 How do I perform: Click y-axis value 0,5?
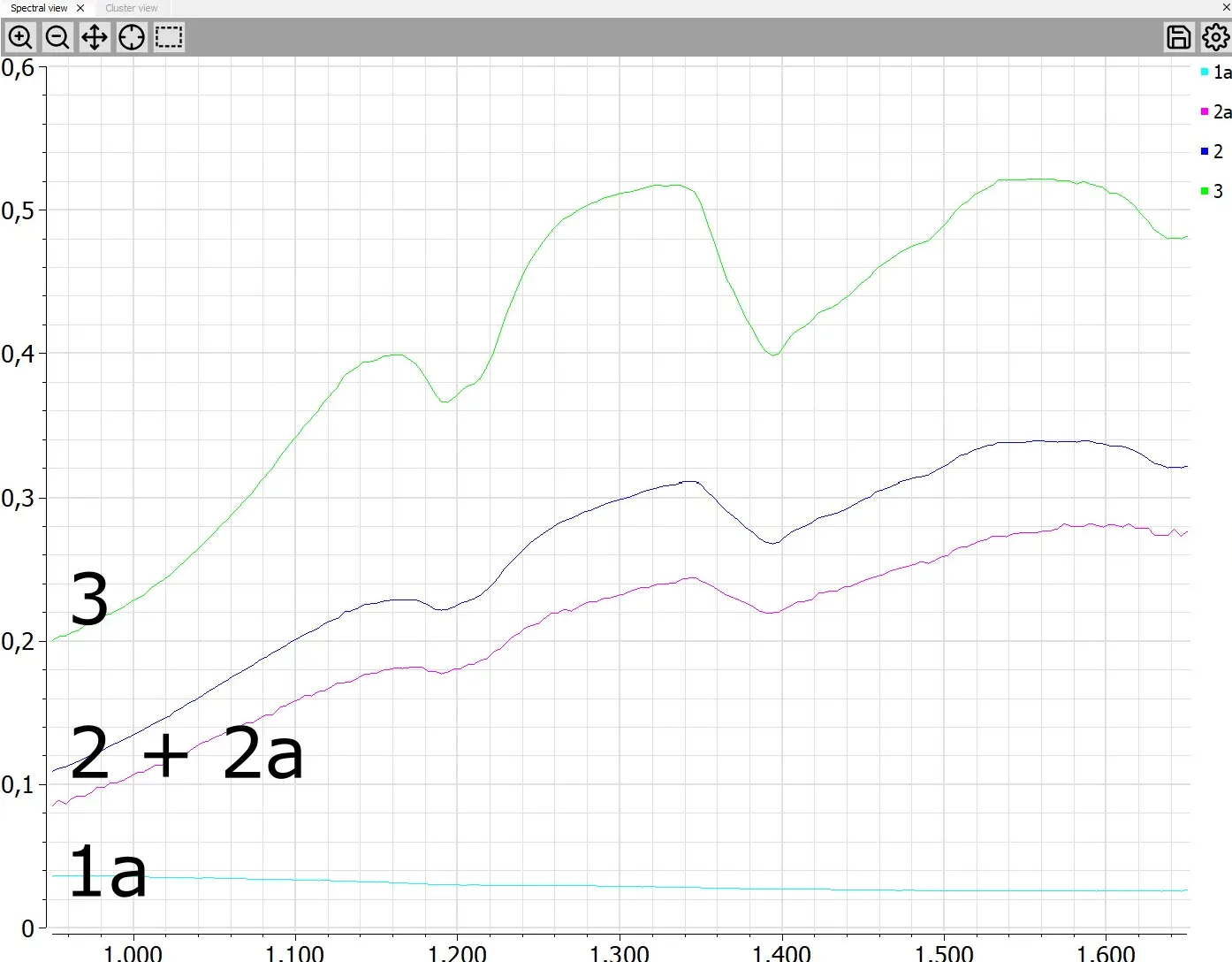click(18, 210)
